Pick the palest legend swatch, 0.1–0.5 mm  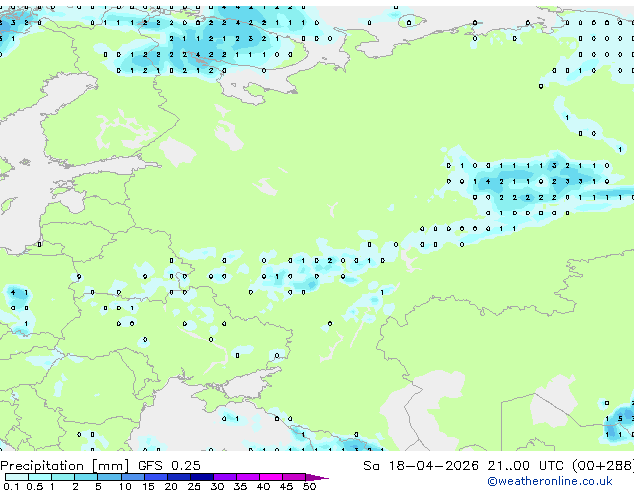pyautogui.click(x=17, y=477)
